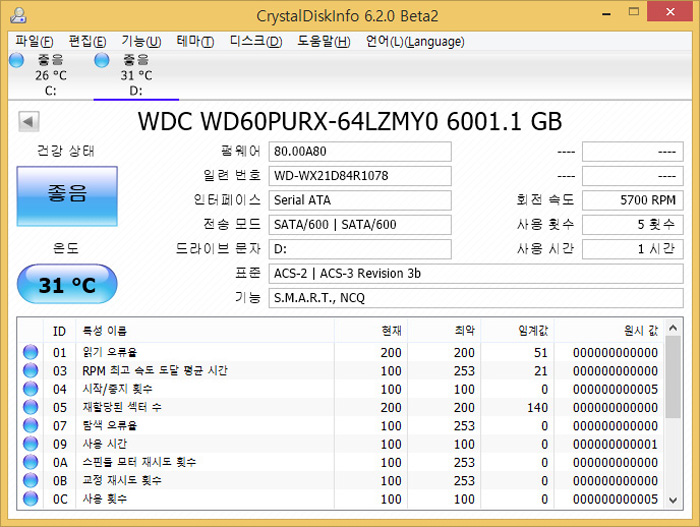Click the first empty ---- field at top right
The image size is (700, 527).
(633, 151)
